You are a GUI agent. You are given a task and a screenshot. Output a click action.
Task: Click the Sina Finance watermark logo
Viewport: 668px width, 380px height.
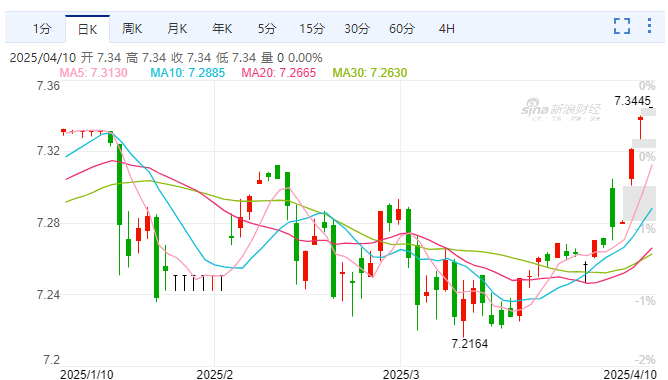[x=561, y=109]
